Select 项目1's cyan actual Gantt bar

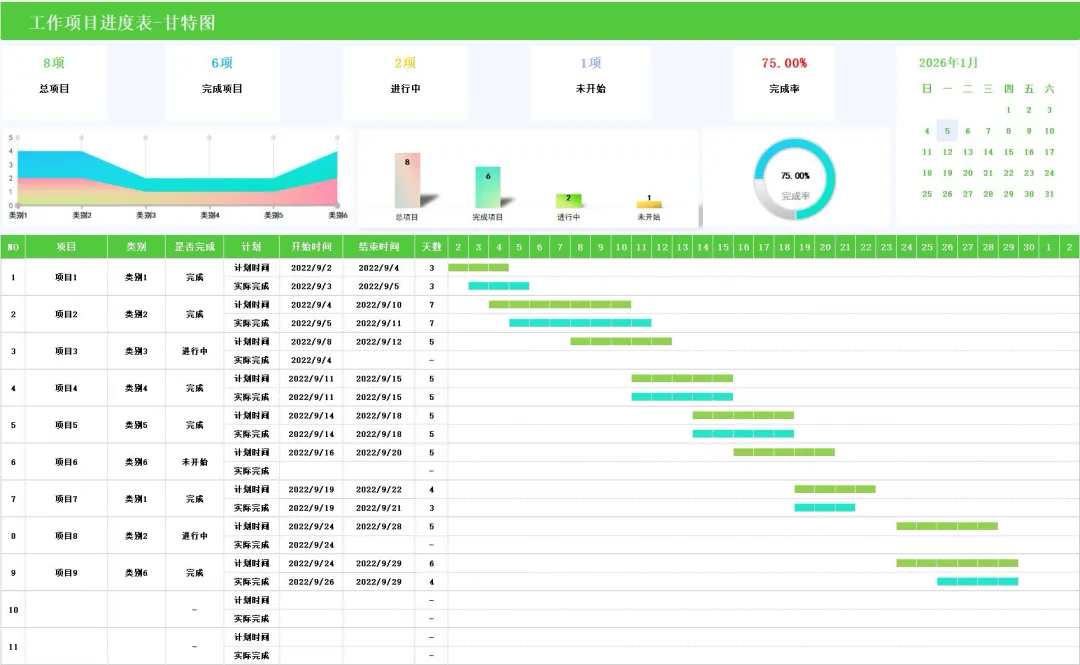click(x=499, y=286)
